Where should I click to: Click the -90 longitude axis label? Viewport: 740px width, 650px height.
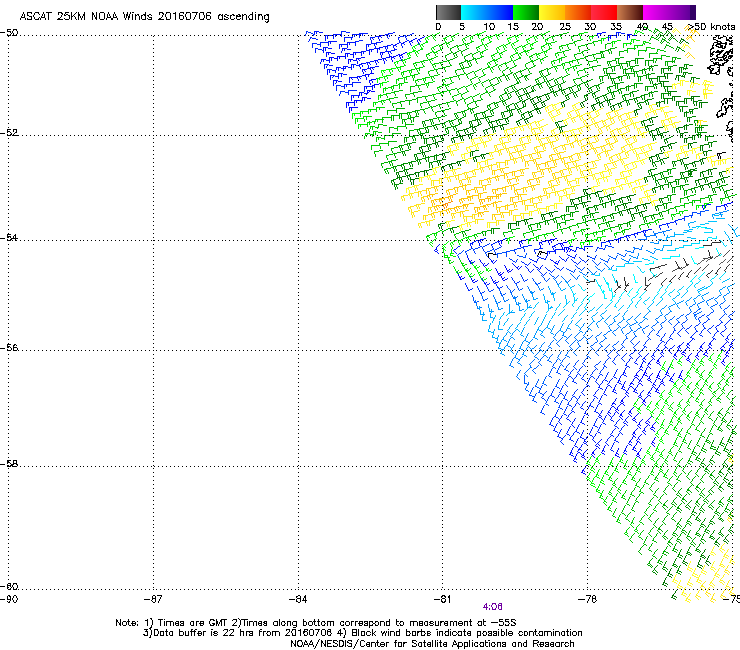point(9,599)
